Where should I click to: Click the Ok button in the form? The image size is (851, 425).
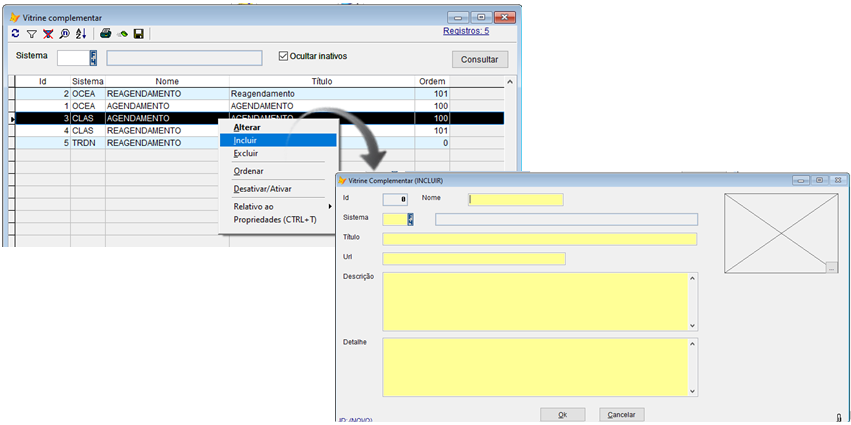(x=562, y=414)
